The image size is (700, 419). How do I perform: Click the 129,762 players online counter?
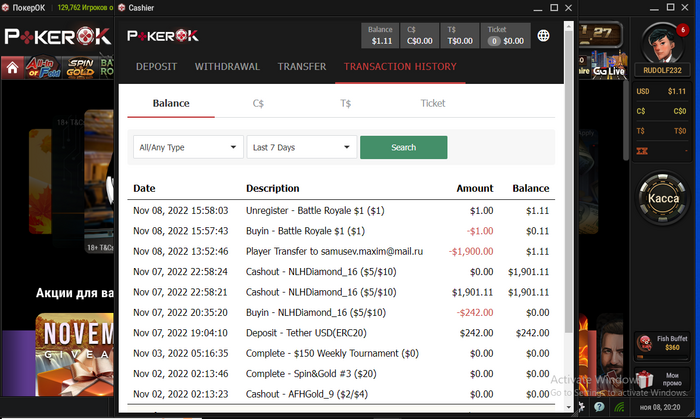[x=85, y=8]
